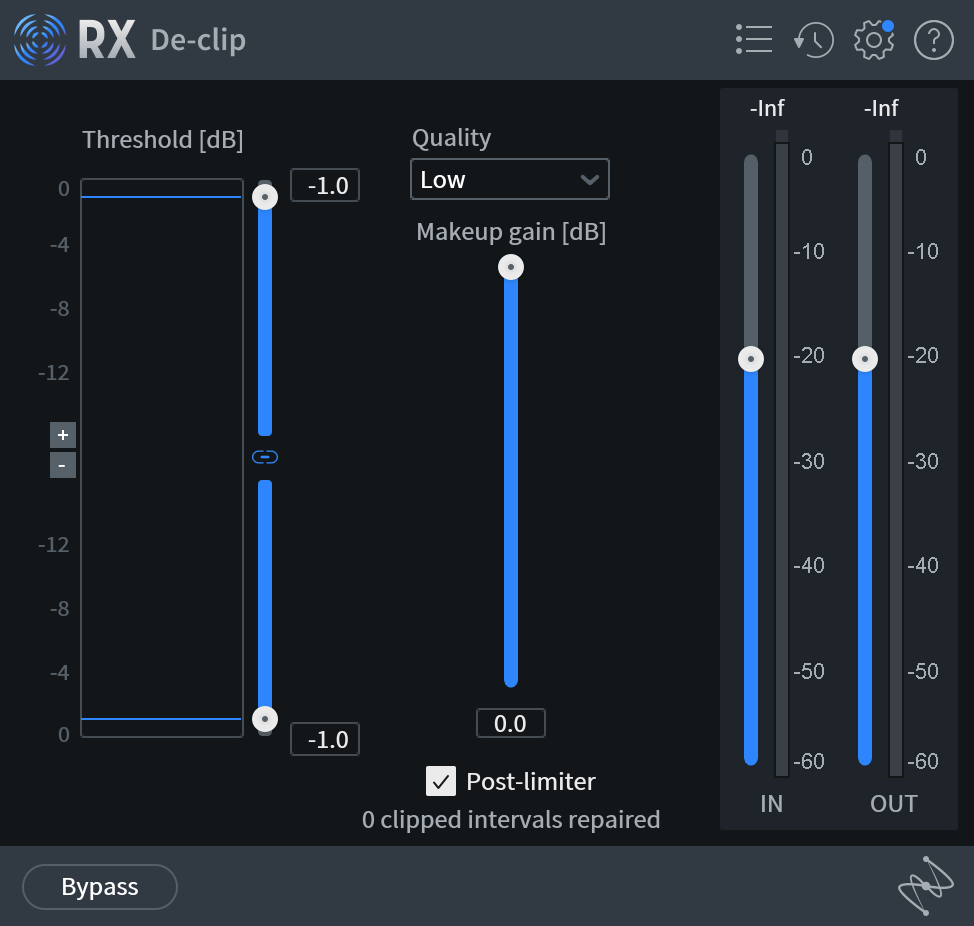Viewport: 974px width, 926px height.
Task: Open the settings gear icon
Action: point(873,39)
